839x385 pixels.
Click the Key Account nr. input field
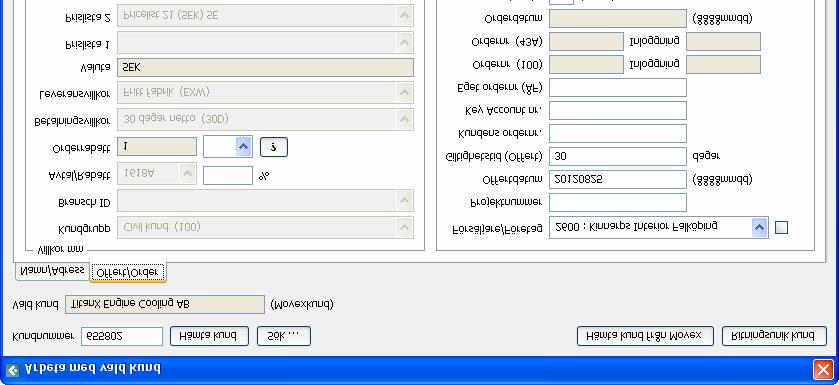pos(617,111)
